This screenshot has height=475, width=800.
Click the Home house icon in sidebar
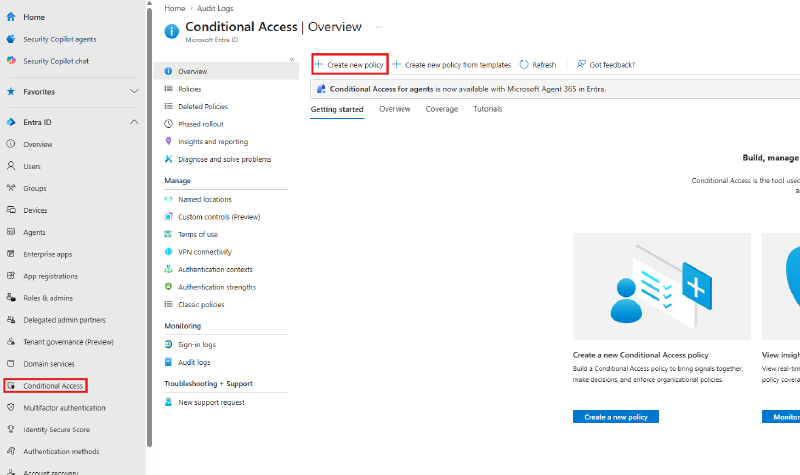tap(11, 17)
